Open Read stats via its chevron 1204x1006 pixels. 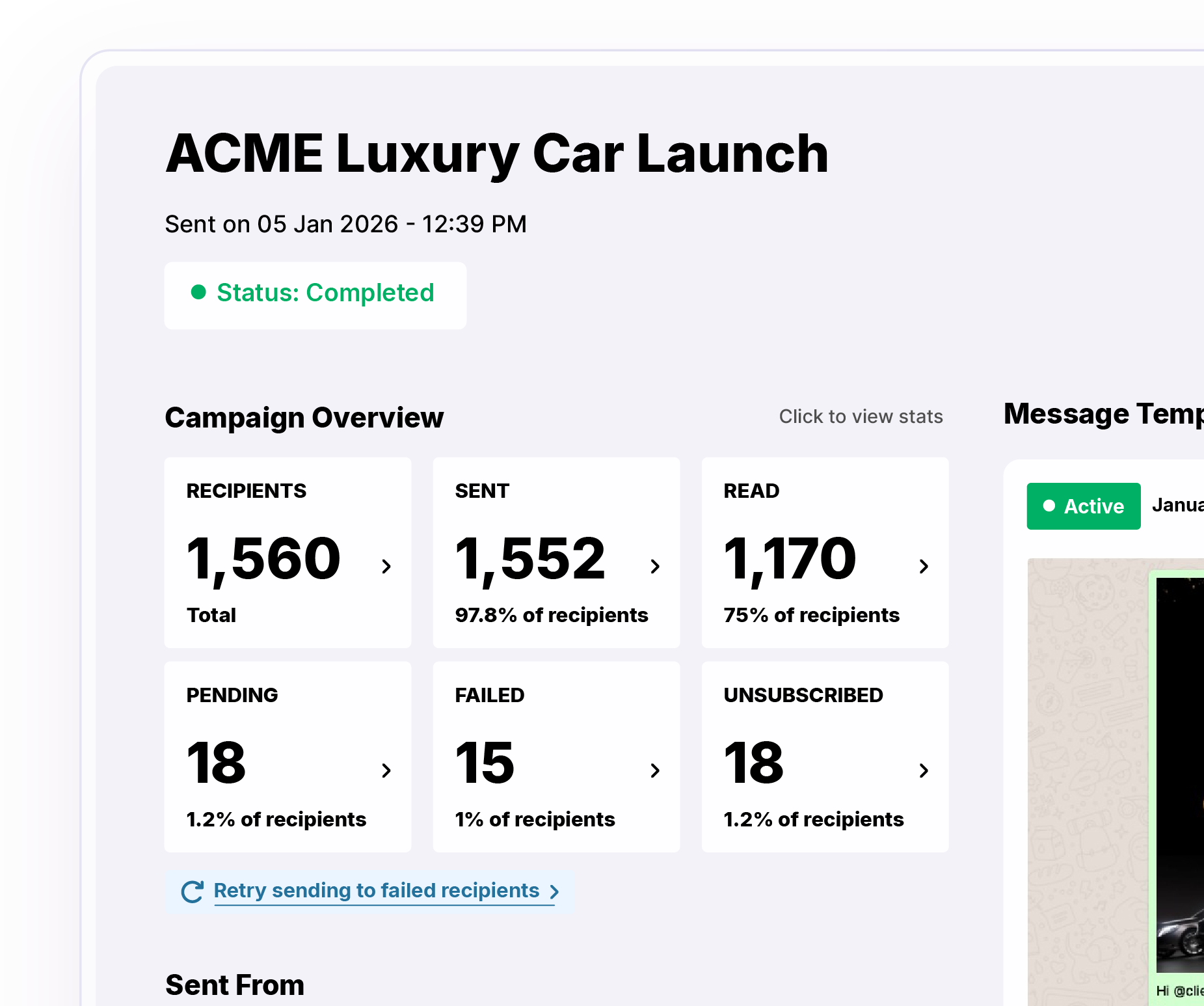(x=924, y=566)
